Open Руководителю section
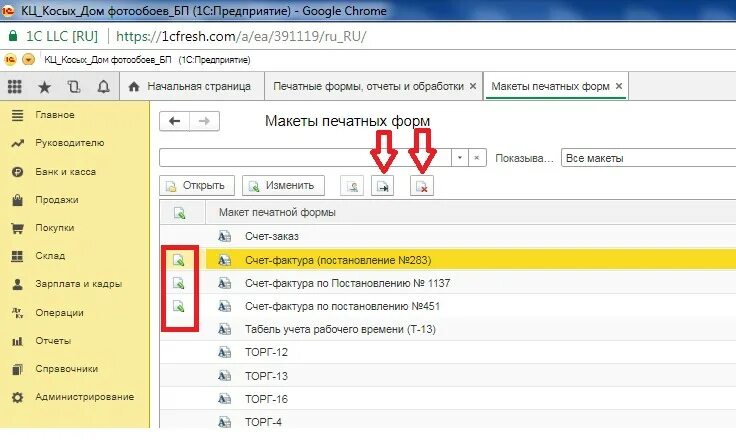The image size is (736, 440). (69, 143)
